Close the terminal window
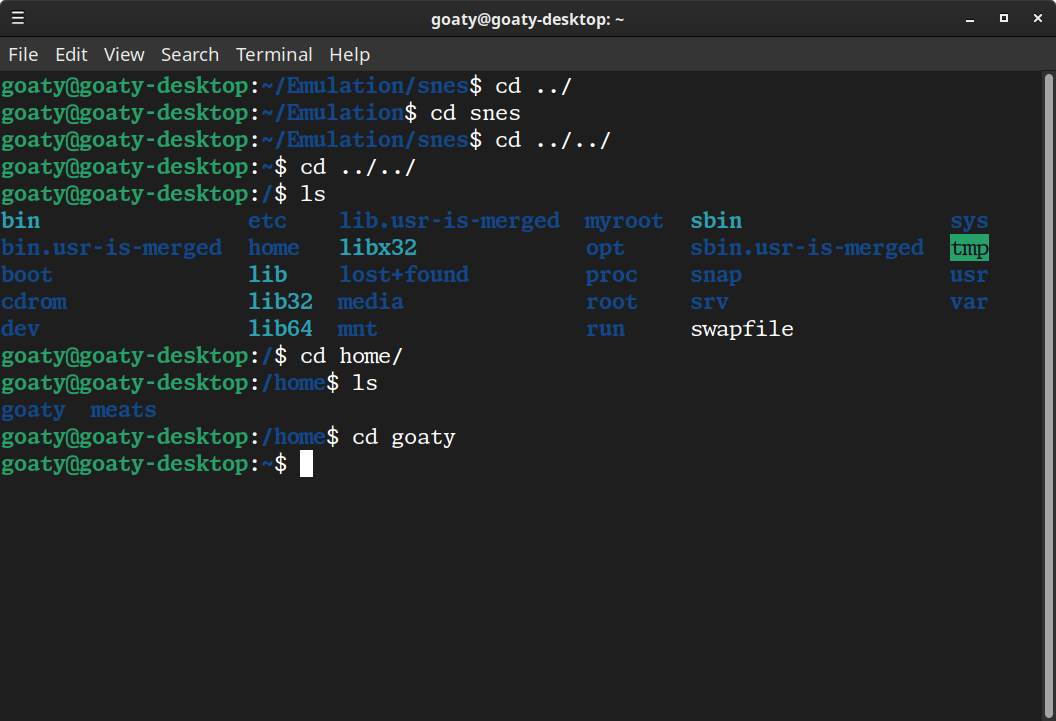This screenshot has height=721, width=1056. tap(1038, 18)
